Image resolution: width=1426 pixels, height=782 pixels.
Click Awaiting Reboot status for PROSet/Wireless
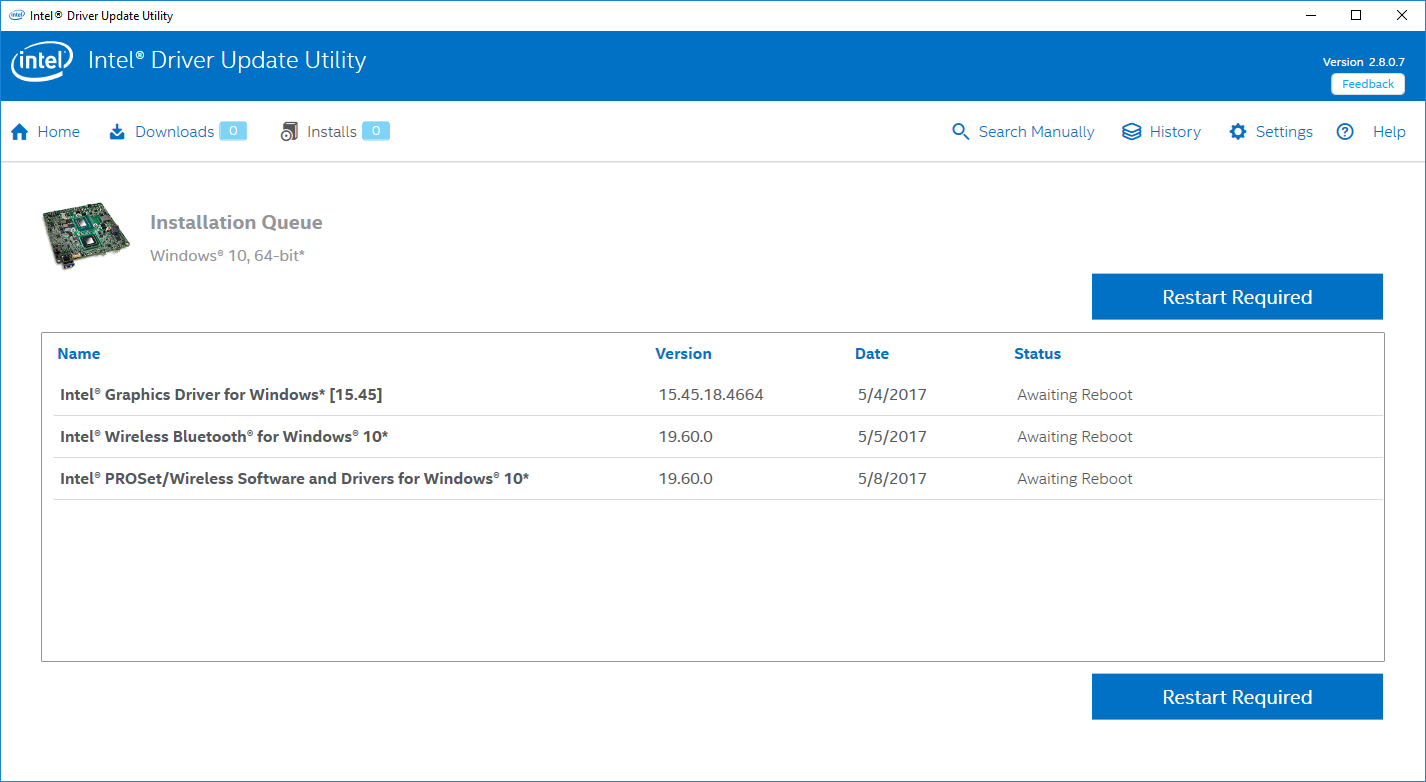point(1075,479)
